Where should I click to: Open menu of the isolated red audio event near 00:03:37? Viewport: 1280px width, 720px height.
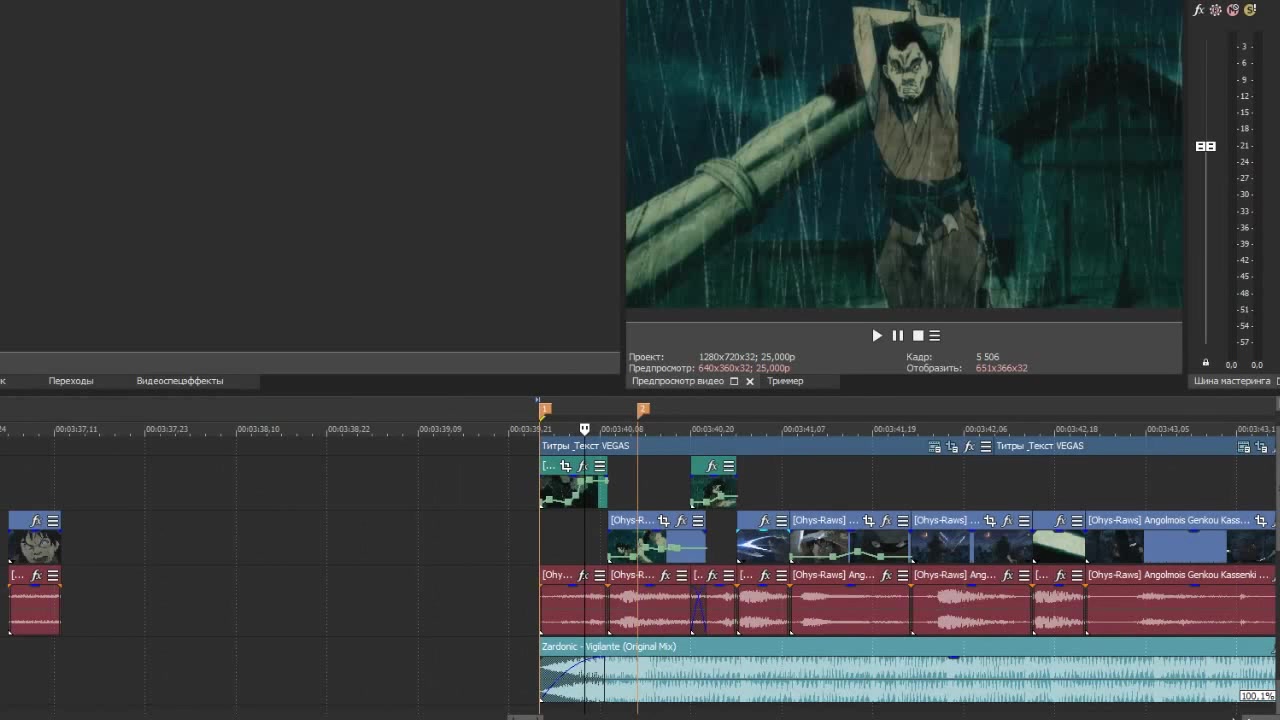pyautogui.click(x=53, y=576)
